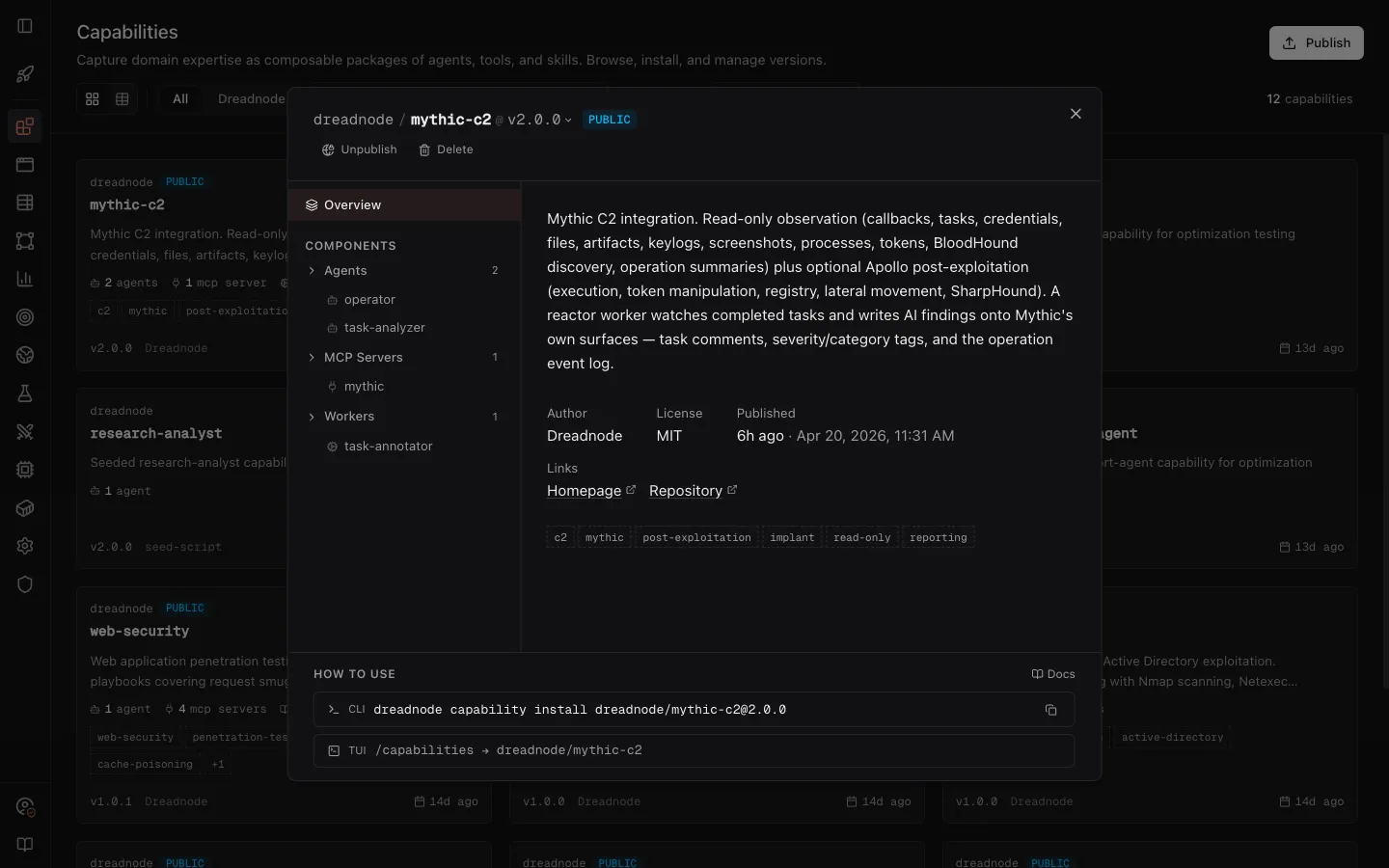
Task: Click the shield security icon in sidebar
Action: (25, 585)
